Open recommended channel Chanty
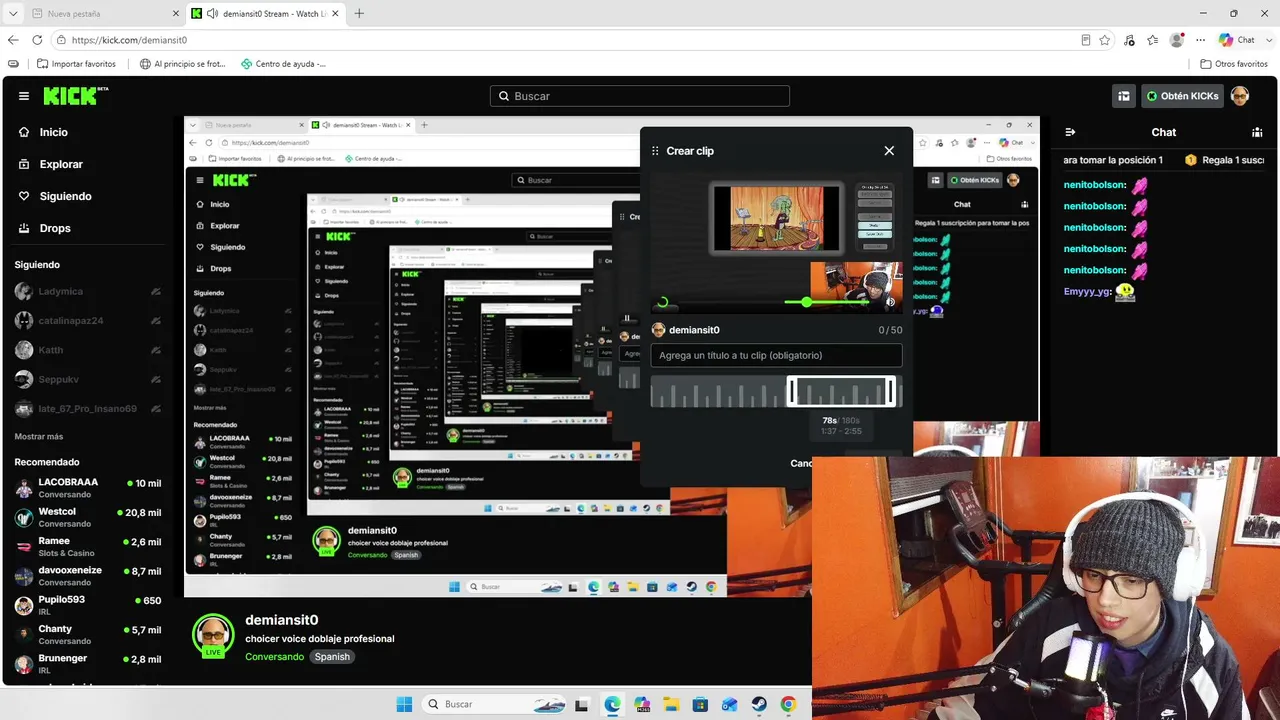Screen dimensions: 1280x720 tap(88, 635)
